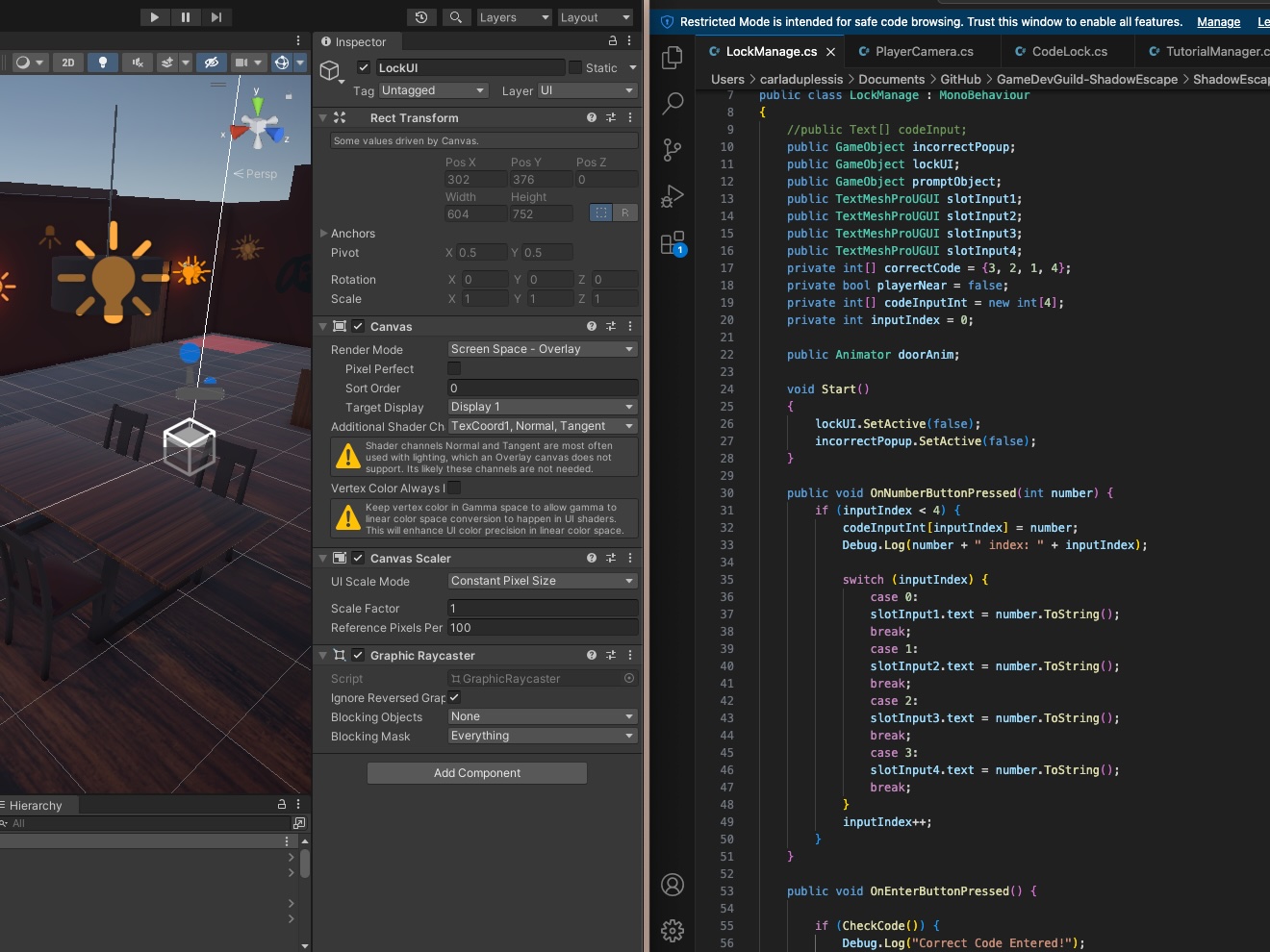Click the Manage link in the Restricted Mode banner
This screenshot has height=952, width=1270.
(x=1218, y=22)
